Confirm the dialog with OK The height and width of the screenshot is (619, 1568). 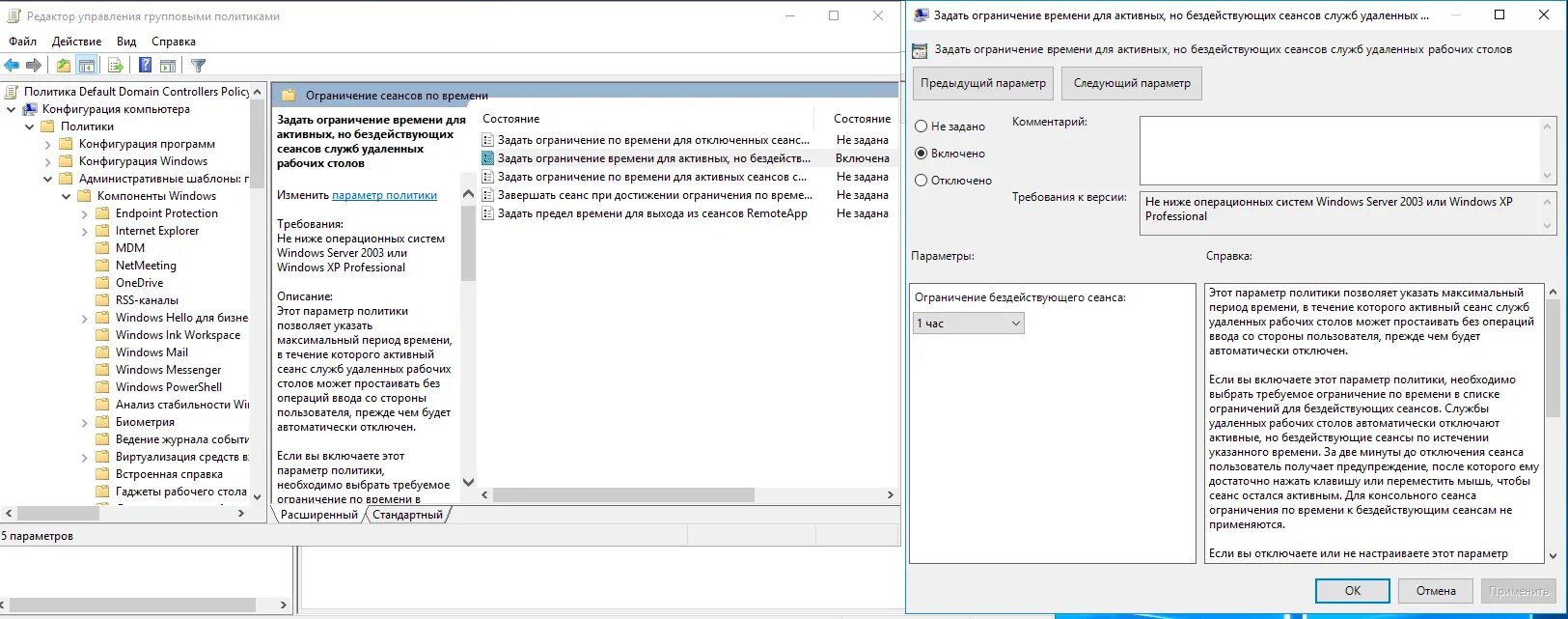coord(1353,591)
